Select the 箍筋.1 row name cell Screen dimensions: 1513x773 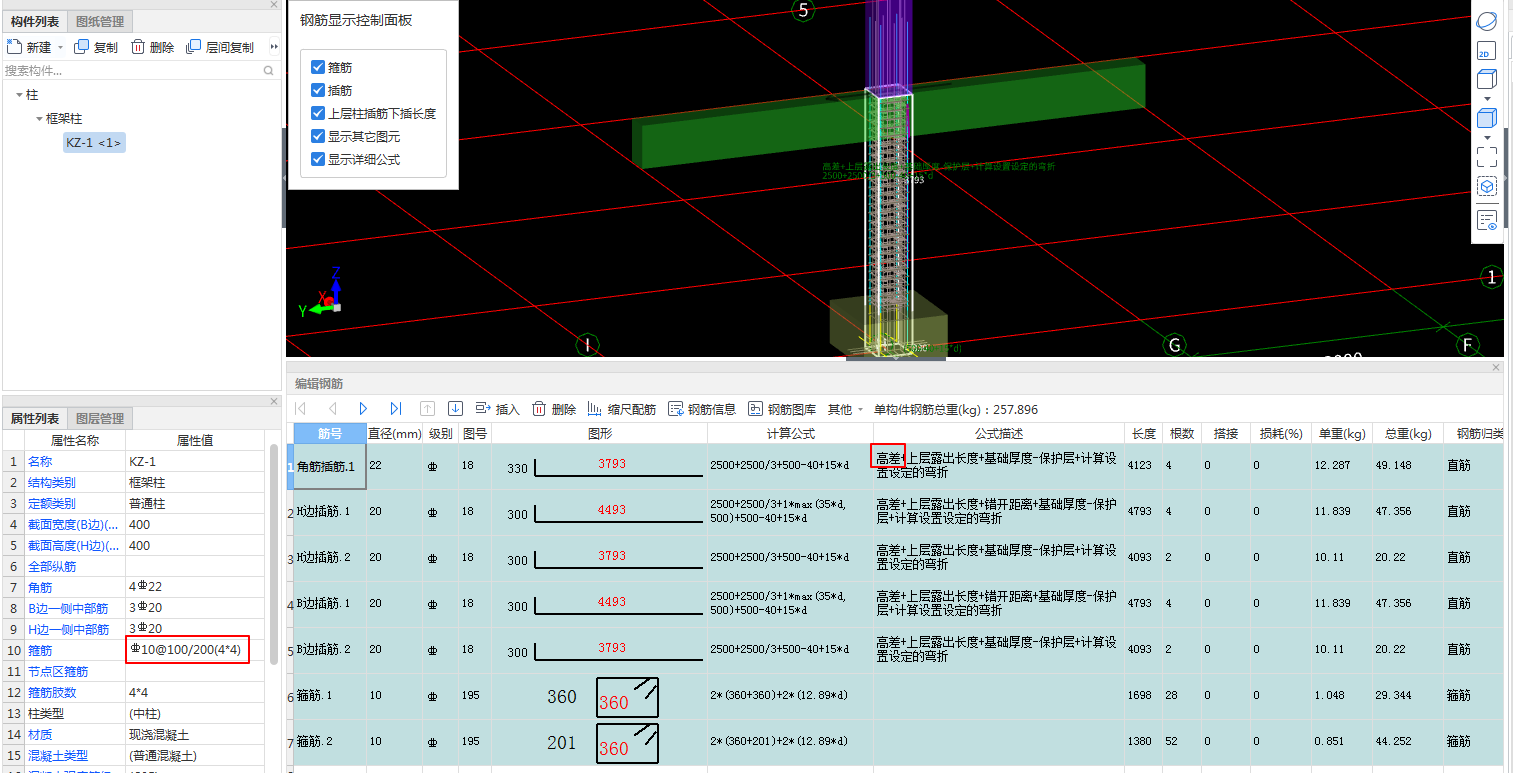(x=330, y=696)
